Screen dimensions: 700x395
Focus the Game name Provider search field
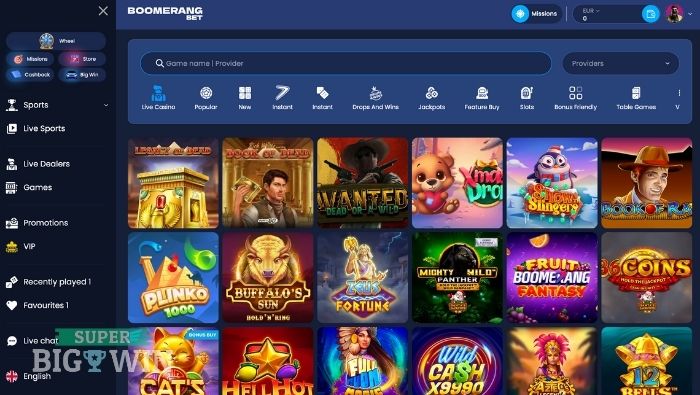[346, 63]
